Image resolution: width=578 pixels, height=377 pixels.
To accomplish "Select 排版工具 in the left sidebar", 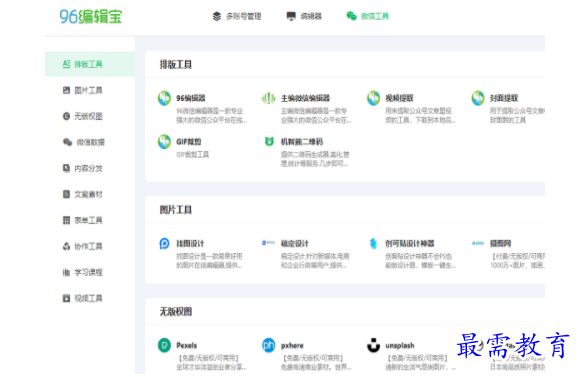I will 90,64.
